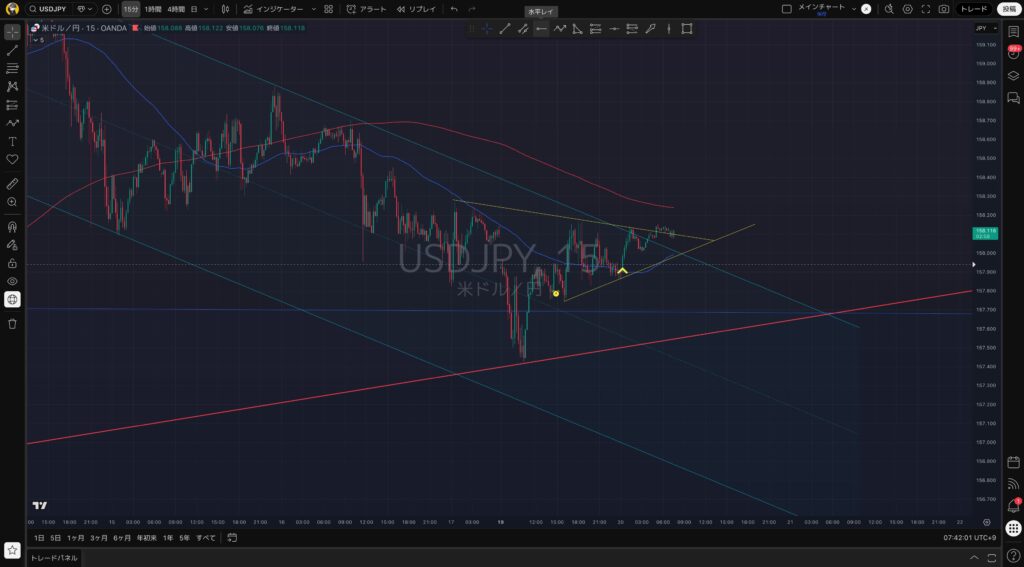Click the トレード trade button
The image size is (1024, 567).
pos(974,9)
